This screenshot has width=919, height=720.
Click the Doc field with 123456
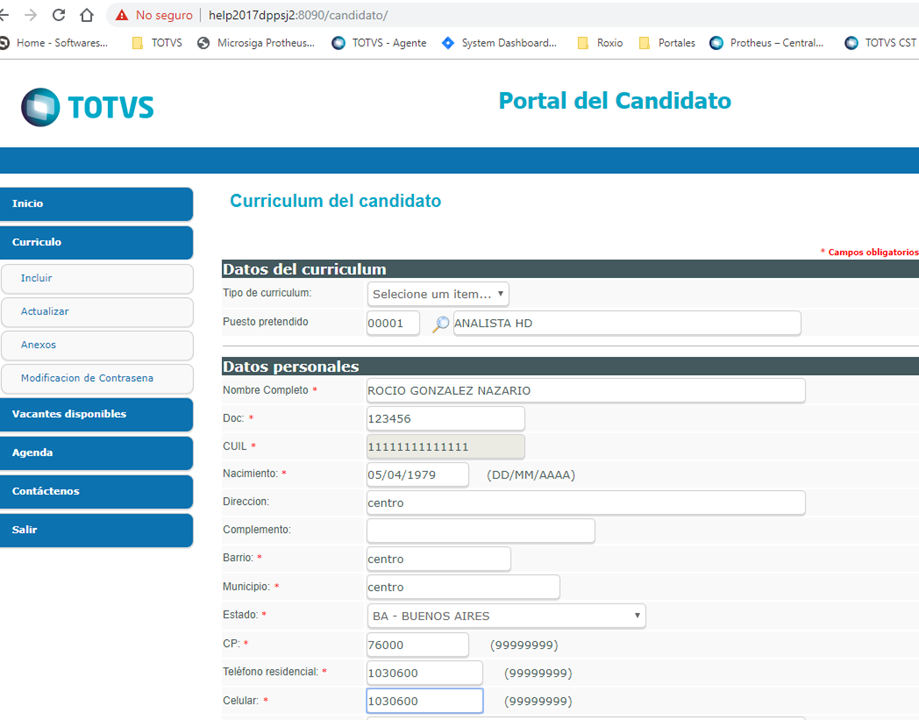[x=445, y=419]
